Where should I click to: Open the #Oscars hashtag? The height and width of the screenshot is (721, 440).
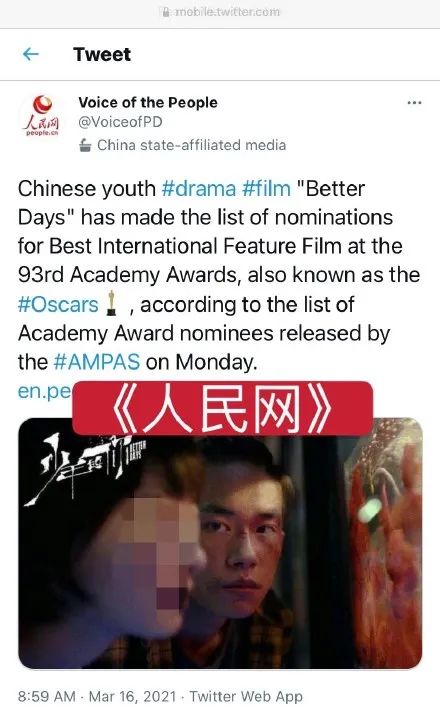pos(58,305)
